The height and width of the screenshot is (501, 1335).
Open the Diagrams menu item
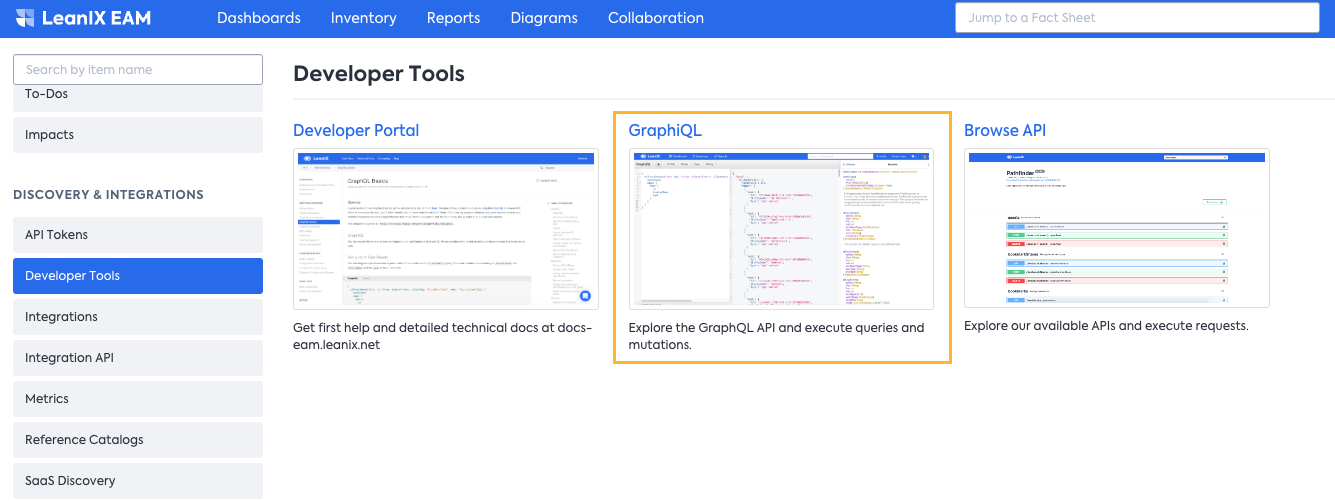pyautogui.click(x=544, y=18)
